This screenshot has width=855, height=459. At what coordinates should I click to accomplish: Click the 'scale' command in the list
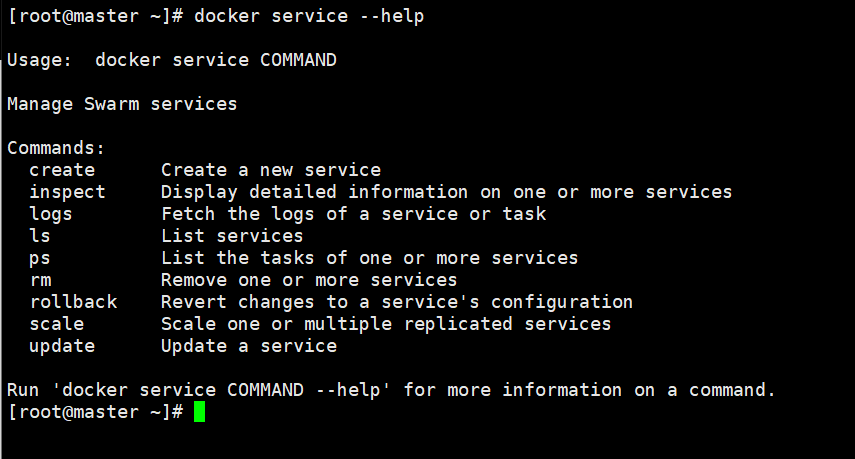(57, 324)
